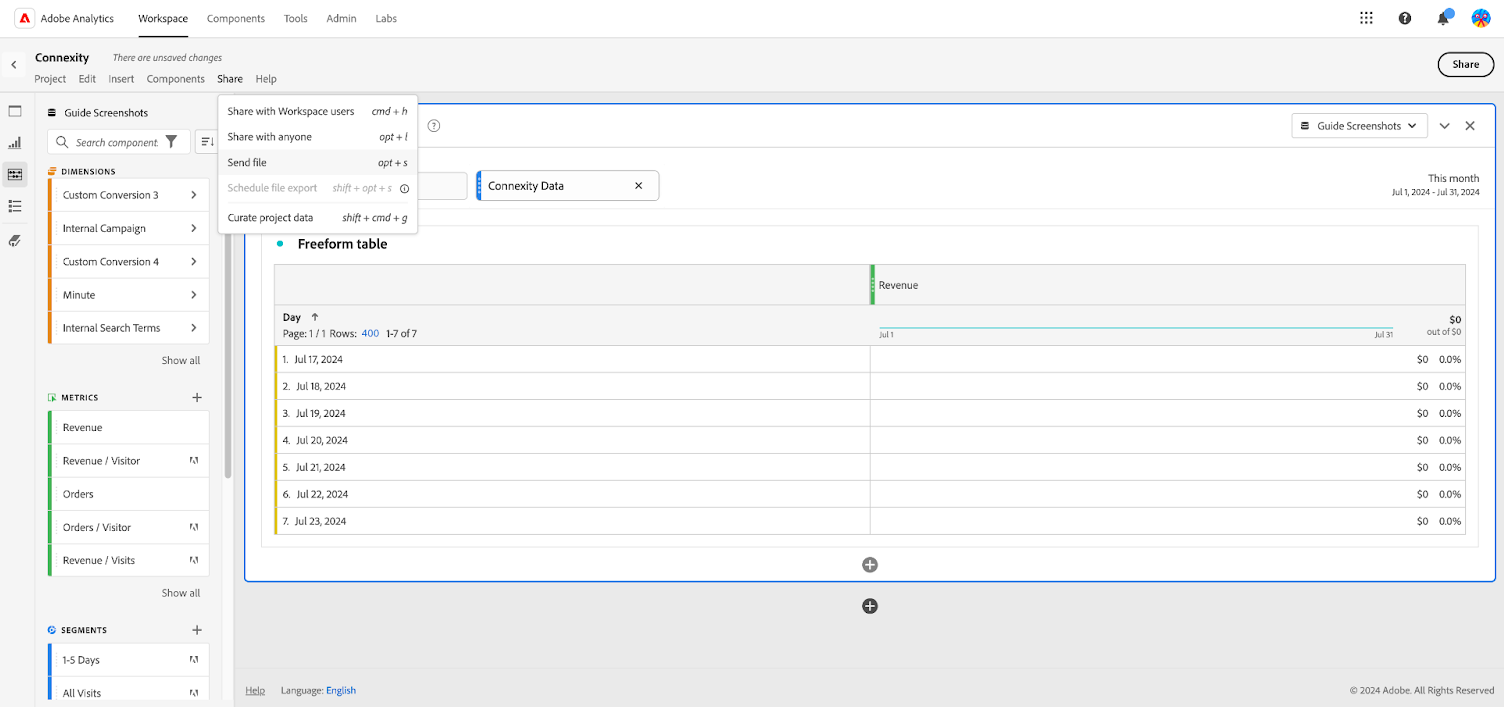Add a blank panel below the current panel

[870, 606]
